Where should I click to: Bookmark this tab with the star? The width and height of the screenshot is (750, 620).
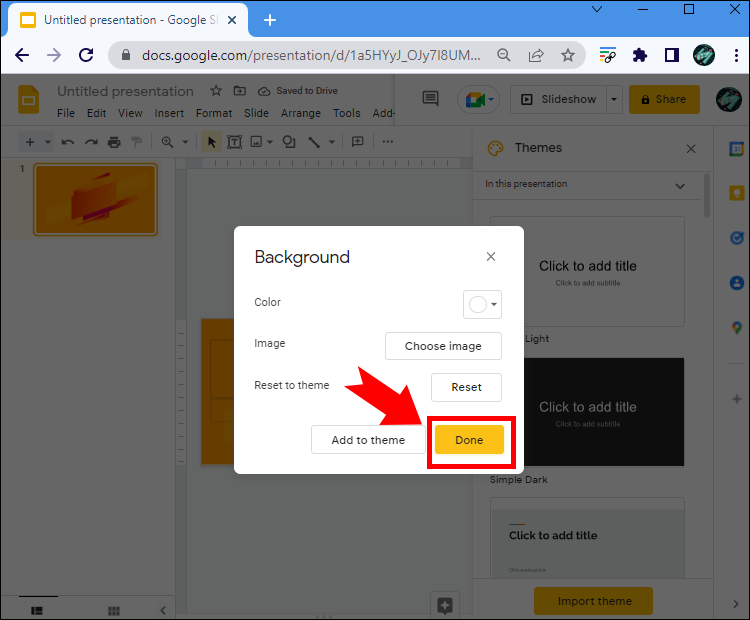(568, 55)
